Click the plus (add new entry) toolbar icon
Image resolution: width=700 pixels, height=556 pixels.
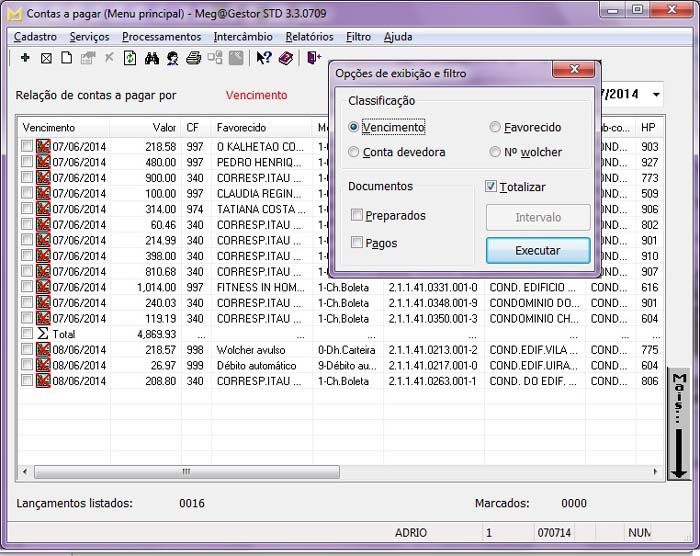coord(25,58)
